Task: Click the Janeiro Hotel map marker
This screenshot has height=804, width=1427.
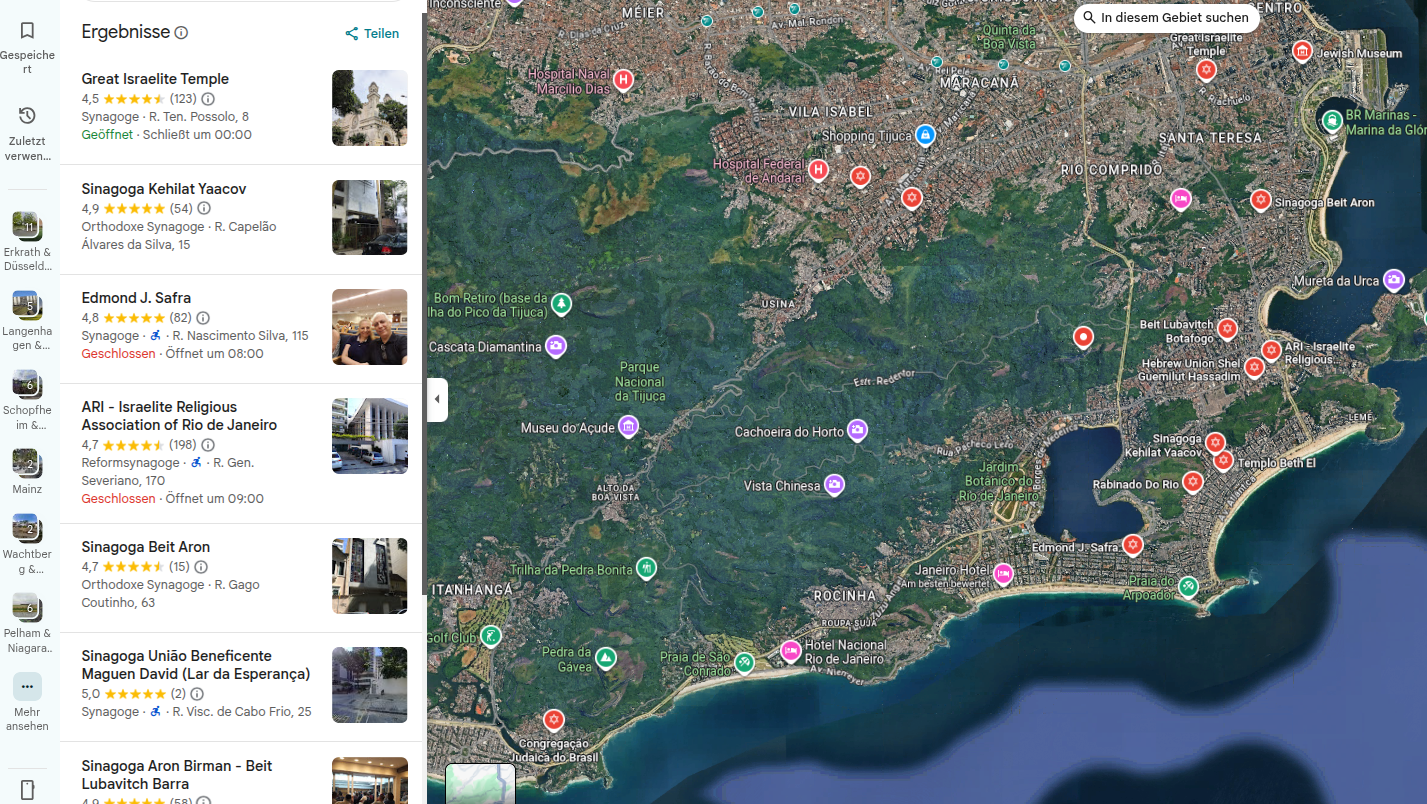Action: tap(1003, 574)
